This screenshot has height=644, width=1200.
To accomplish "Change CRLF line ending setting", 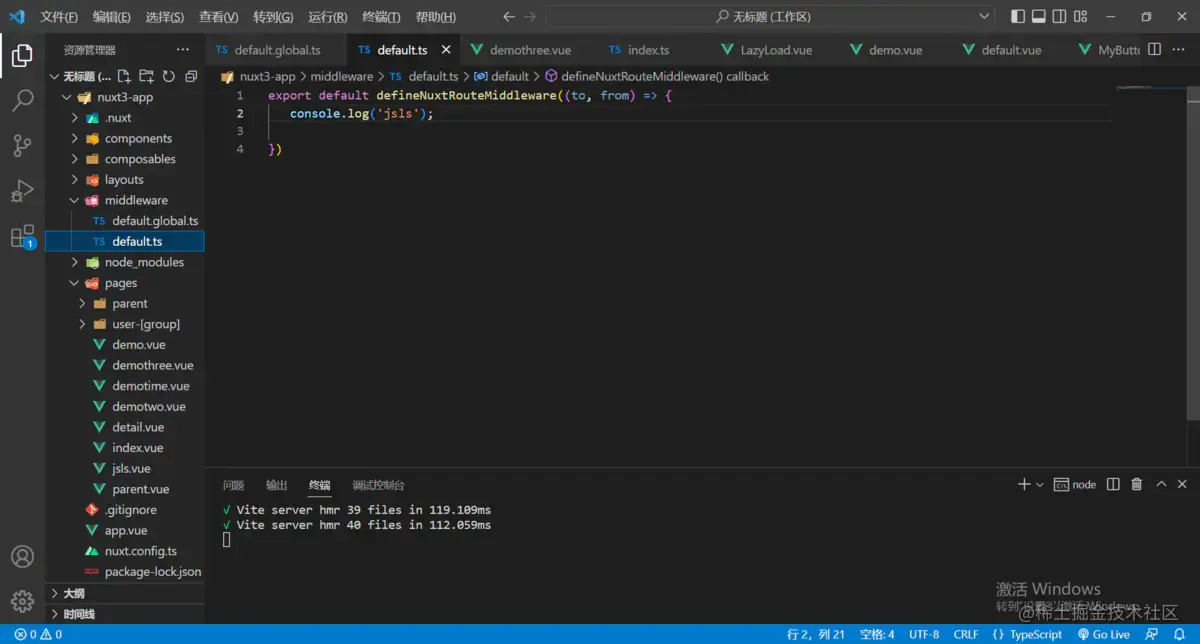I will pos(966,634).
